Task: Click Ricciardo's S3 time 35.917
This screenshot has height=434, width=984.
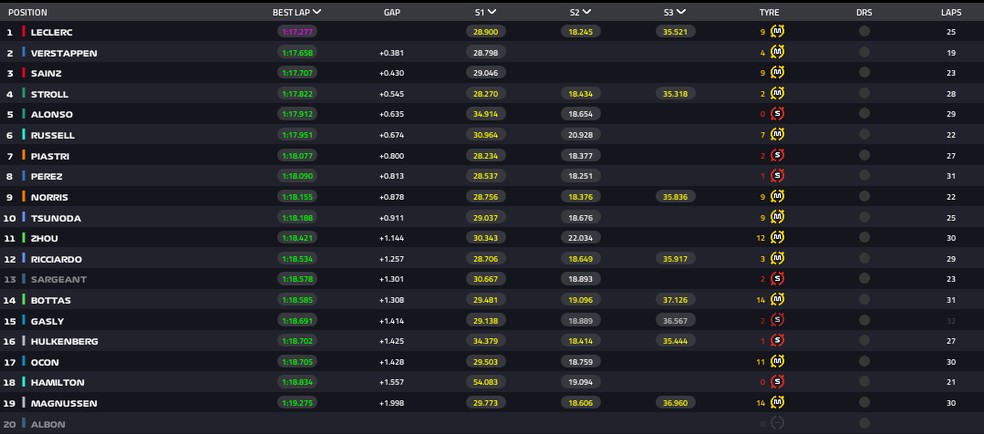Action: (675, 259)
